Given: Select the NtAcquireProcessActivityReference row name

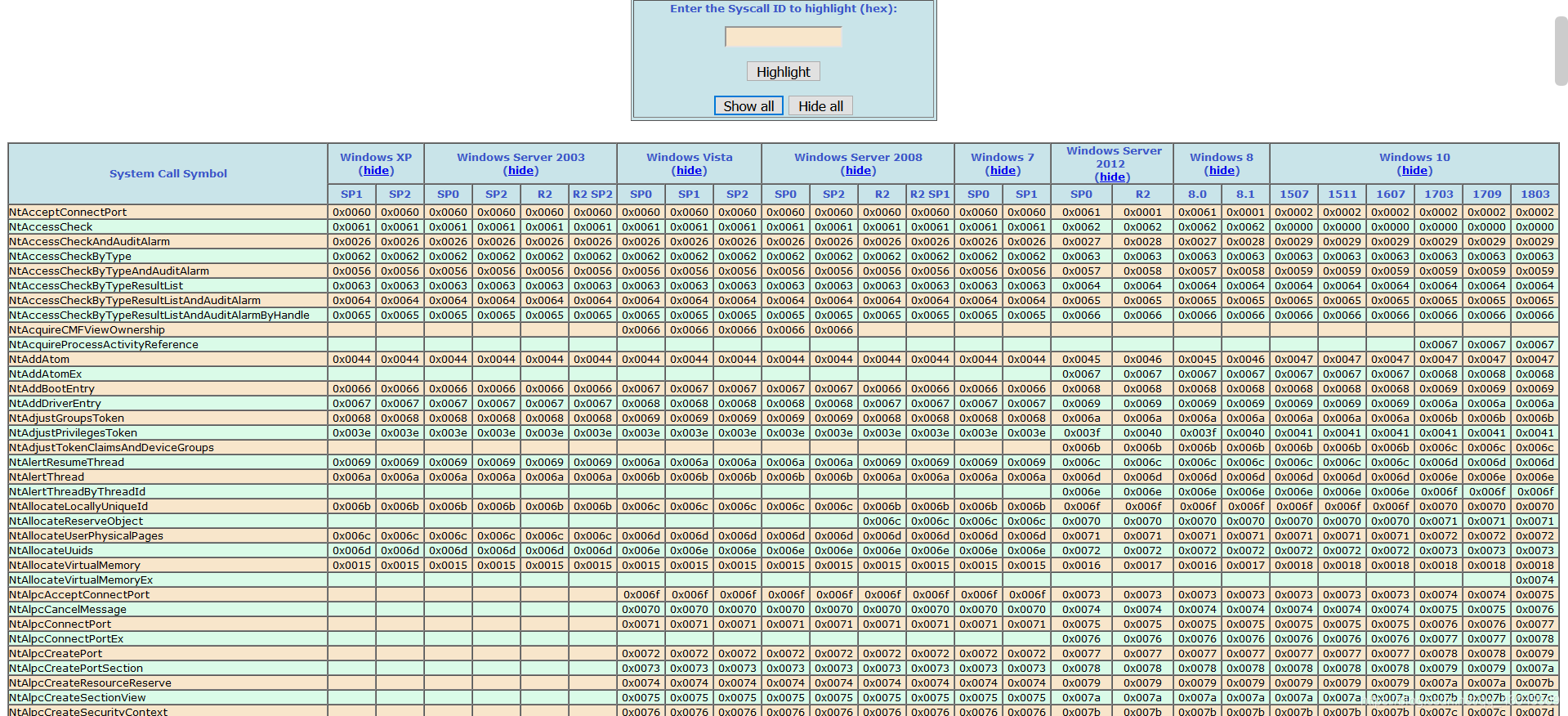Looking at the screenshot, I should [104, 345].
